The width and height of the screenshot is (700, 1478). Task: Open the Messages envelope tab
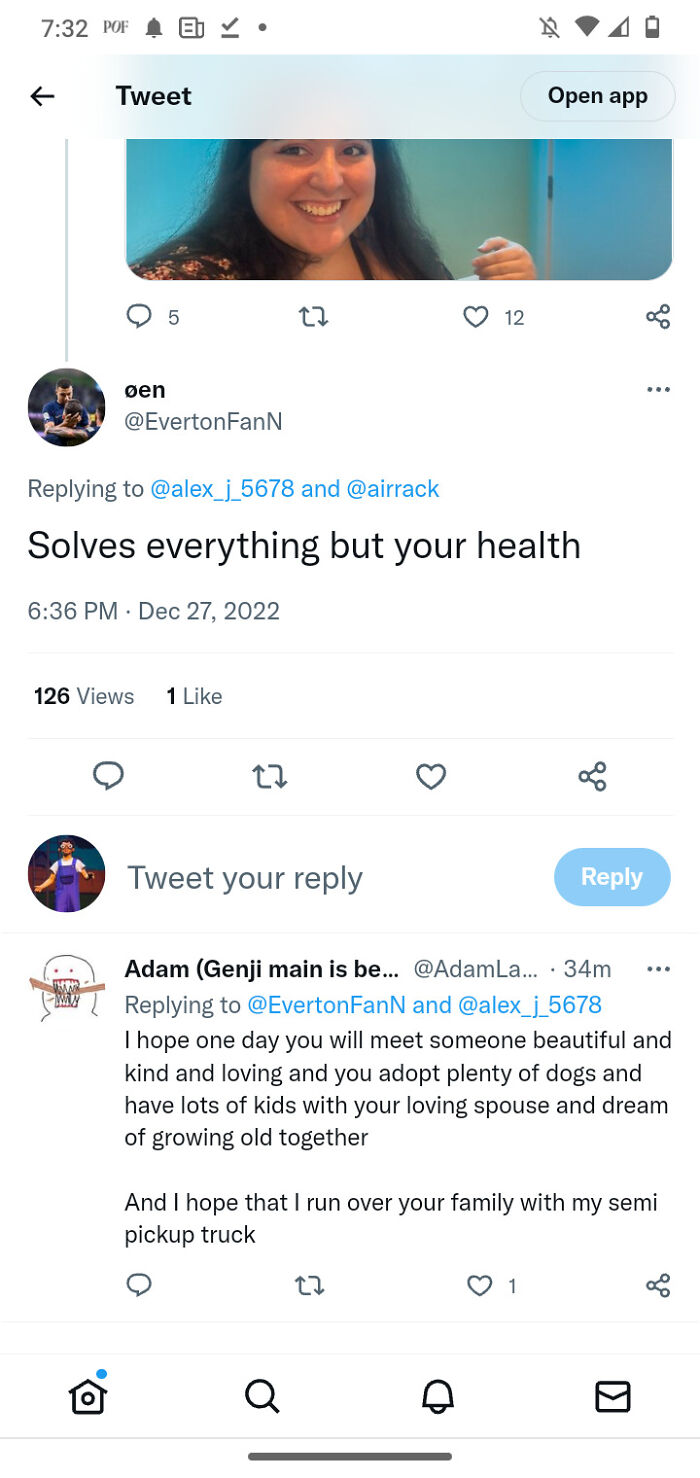click(x=612, y=1396)
